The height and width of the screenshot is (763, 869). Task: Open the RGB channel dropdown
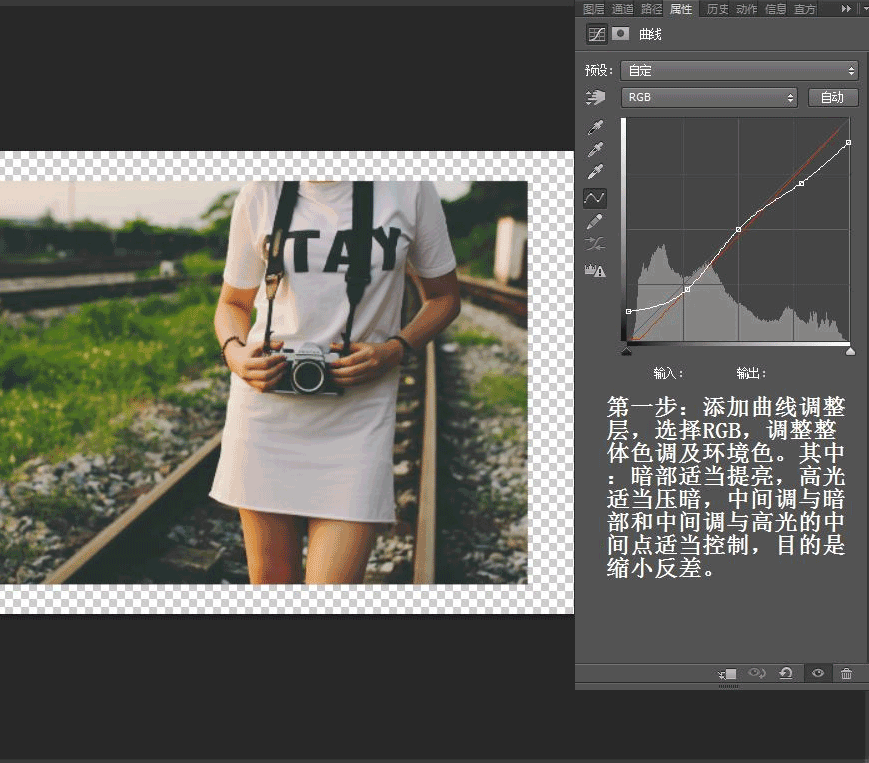(x=709, y=97)
